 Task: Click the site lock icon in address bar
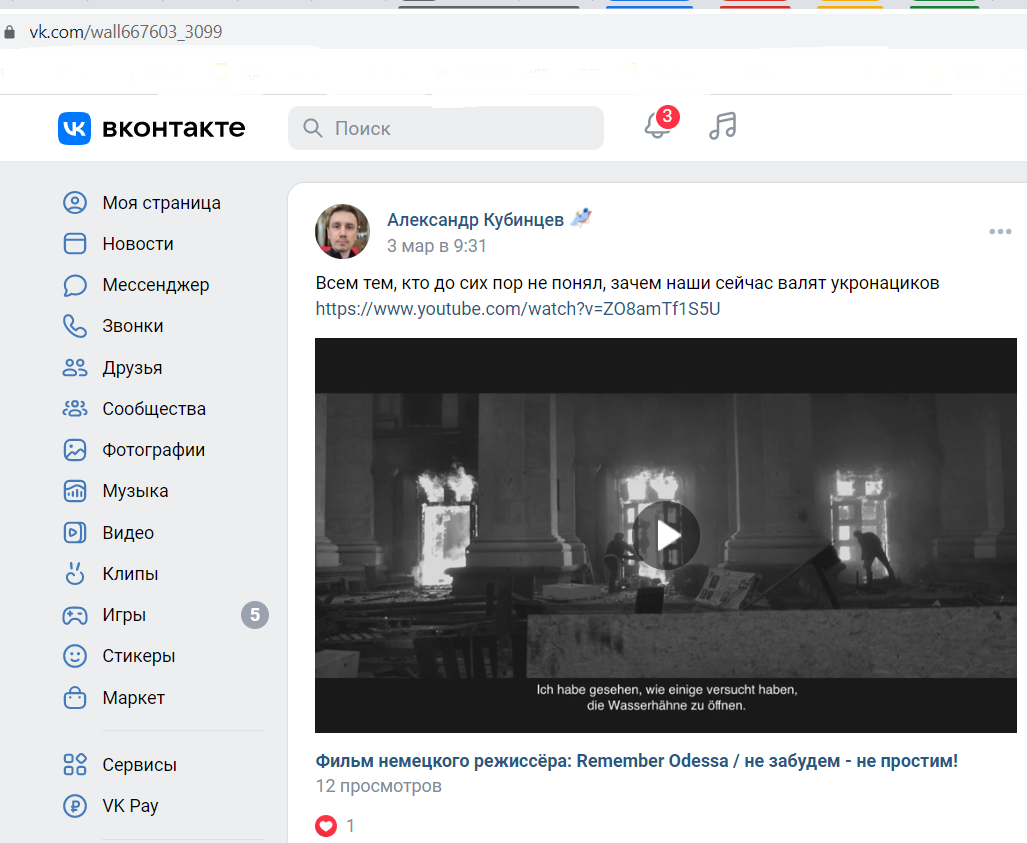(x=10, y=32)
